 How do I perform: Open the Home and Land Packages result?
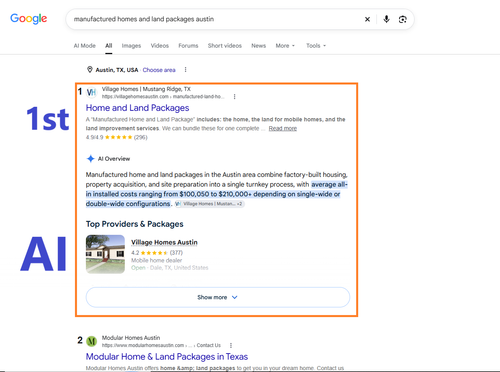tap(137, 108)
